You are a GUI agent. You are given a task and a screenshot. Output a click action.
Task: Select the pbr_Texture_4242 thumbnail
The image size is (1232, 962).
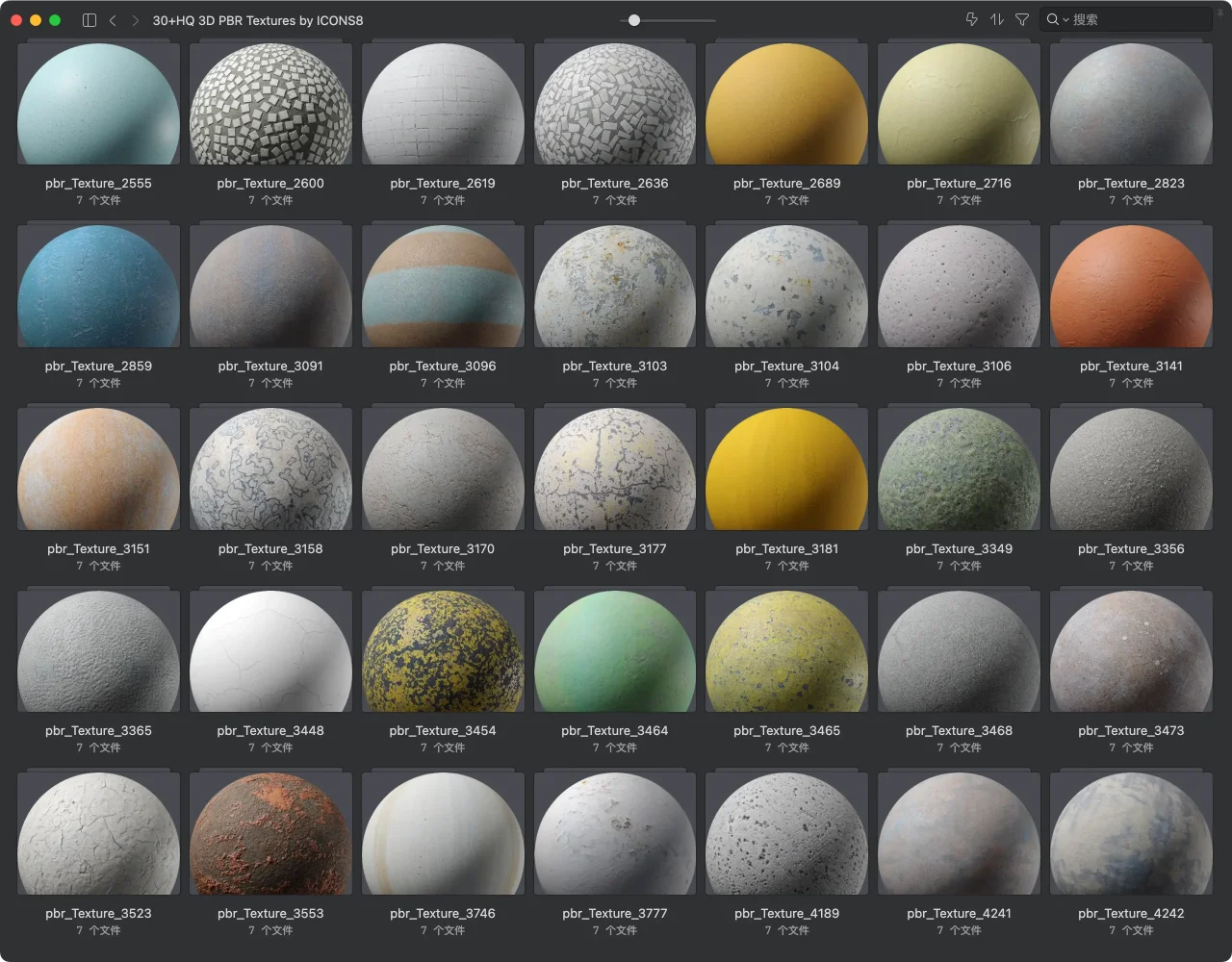[1131, 834]
